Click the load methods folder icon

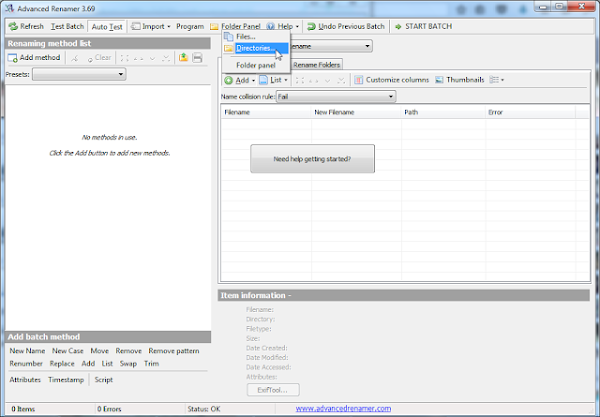tap(183, 58)
